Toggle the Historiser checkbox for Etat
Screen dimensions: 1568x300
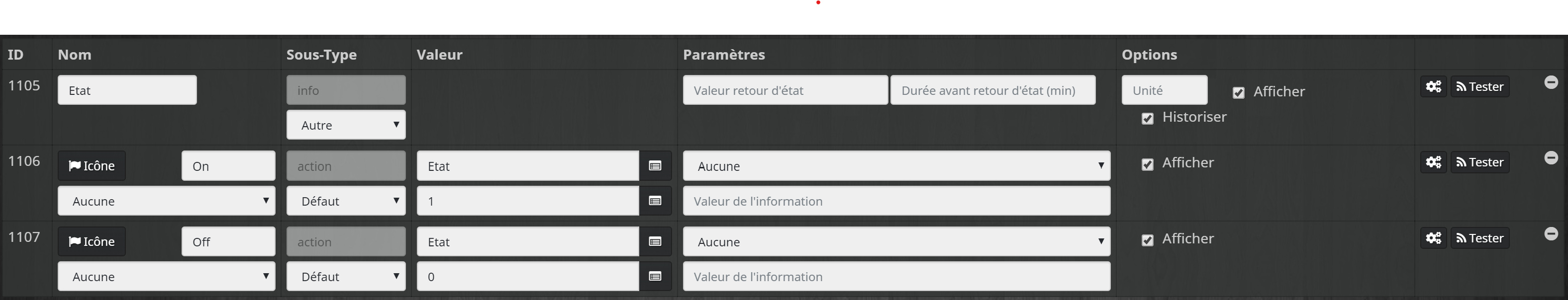coord(1147,118)
